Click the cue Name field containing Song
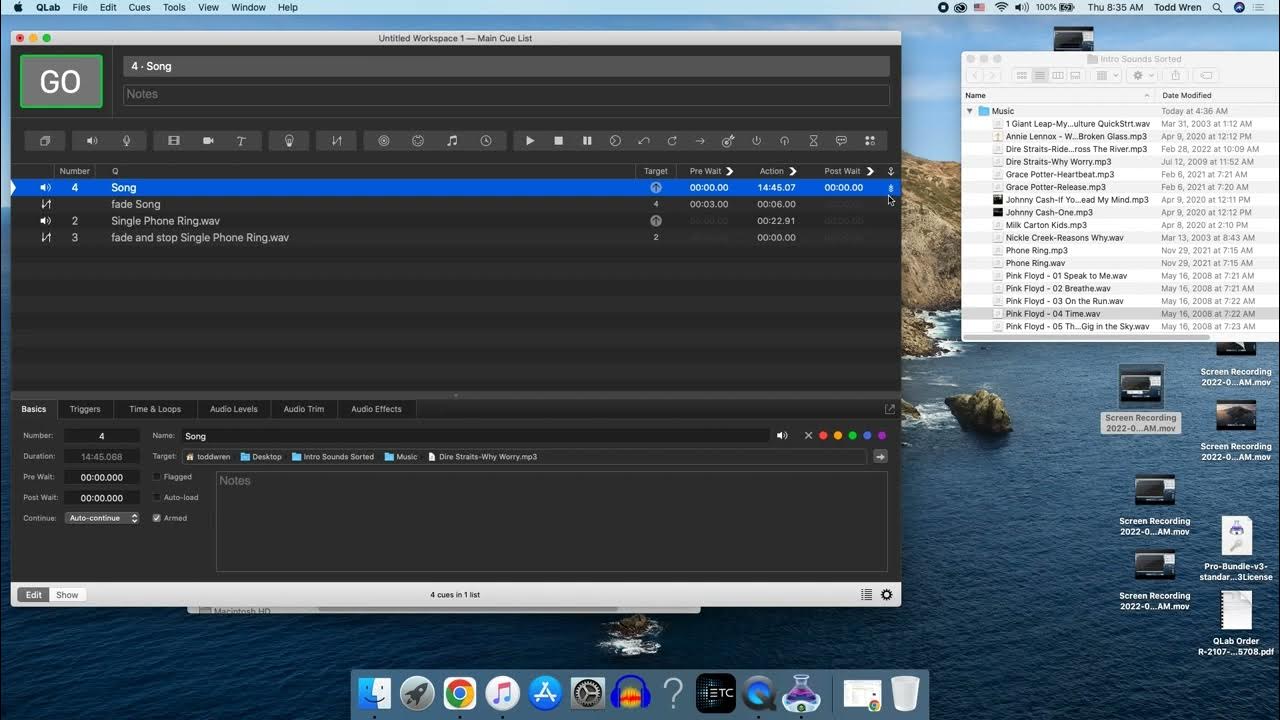This screenshot has height=720, width=1280. (476, 436)
